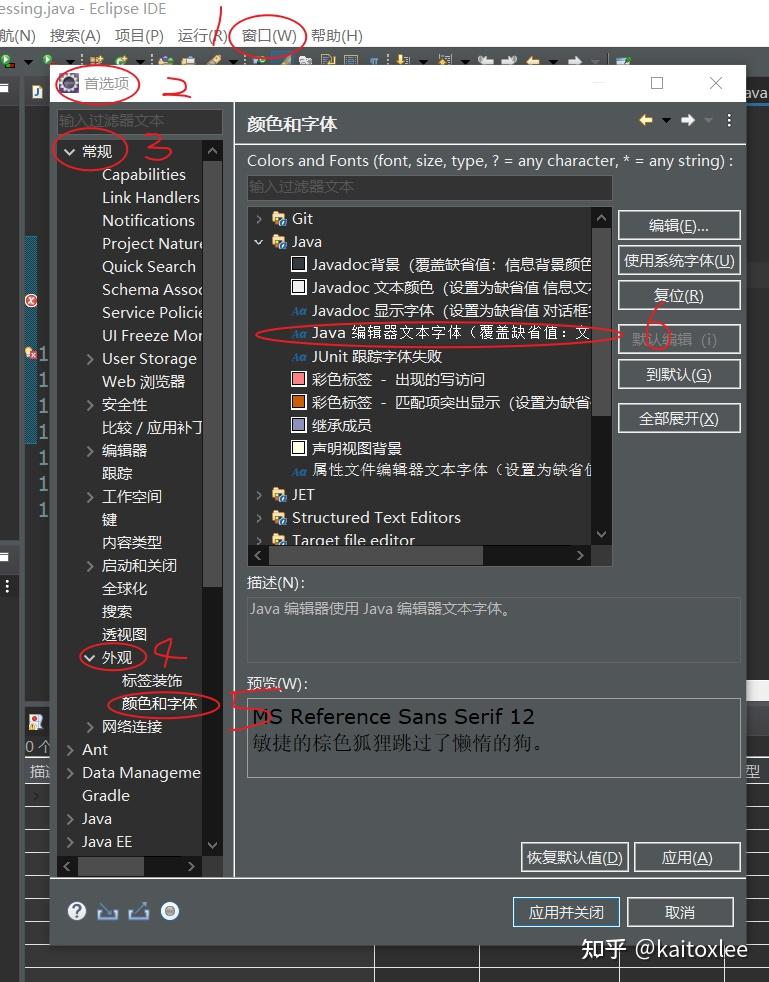Screen dimensions: 769x982
Task: Click the 全部展开(X) button
Action: pyautogui.click(x=679, y=418)
